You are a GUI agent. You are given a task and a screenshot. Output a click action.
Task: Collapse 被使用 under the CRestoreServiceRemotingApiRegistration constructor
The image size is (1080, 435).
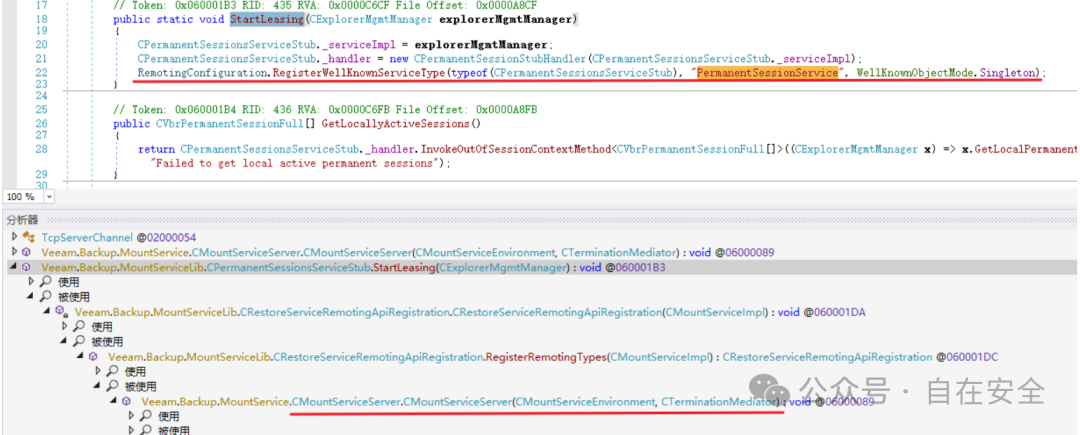[63, 341]
